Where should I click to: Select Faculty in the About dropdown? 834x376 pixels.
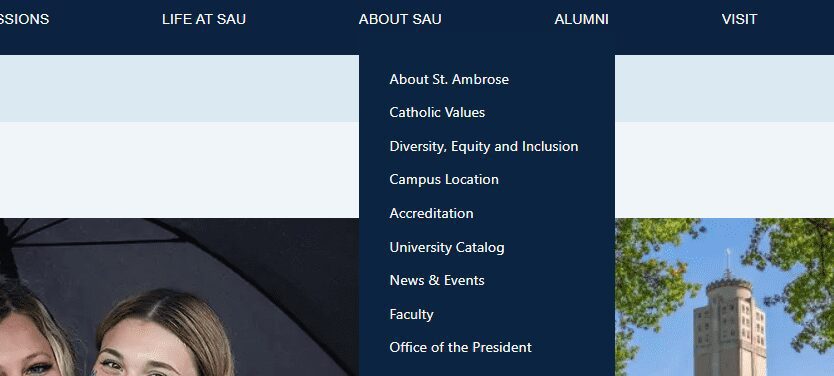pos(411,314)
